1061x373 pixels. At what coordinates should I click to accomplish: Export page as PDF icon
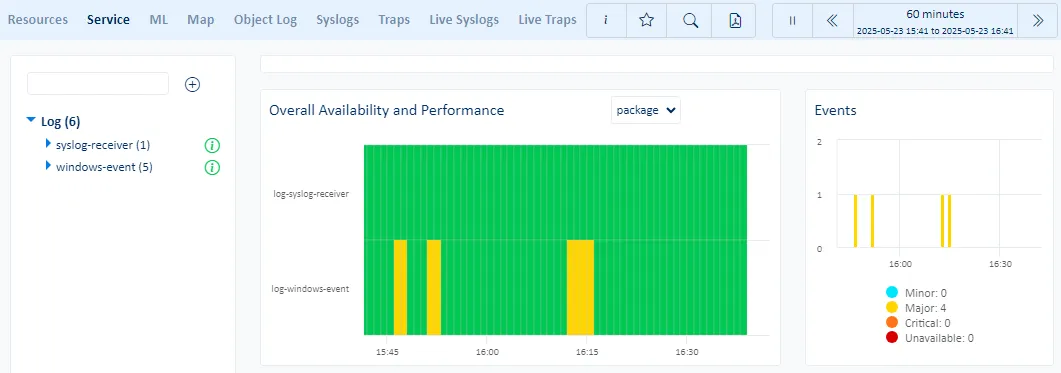point(735,20)
